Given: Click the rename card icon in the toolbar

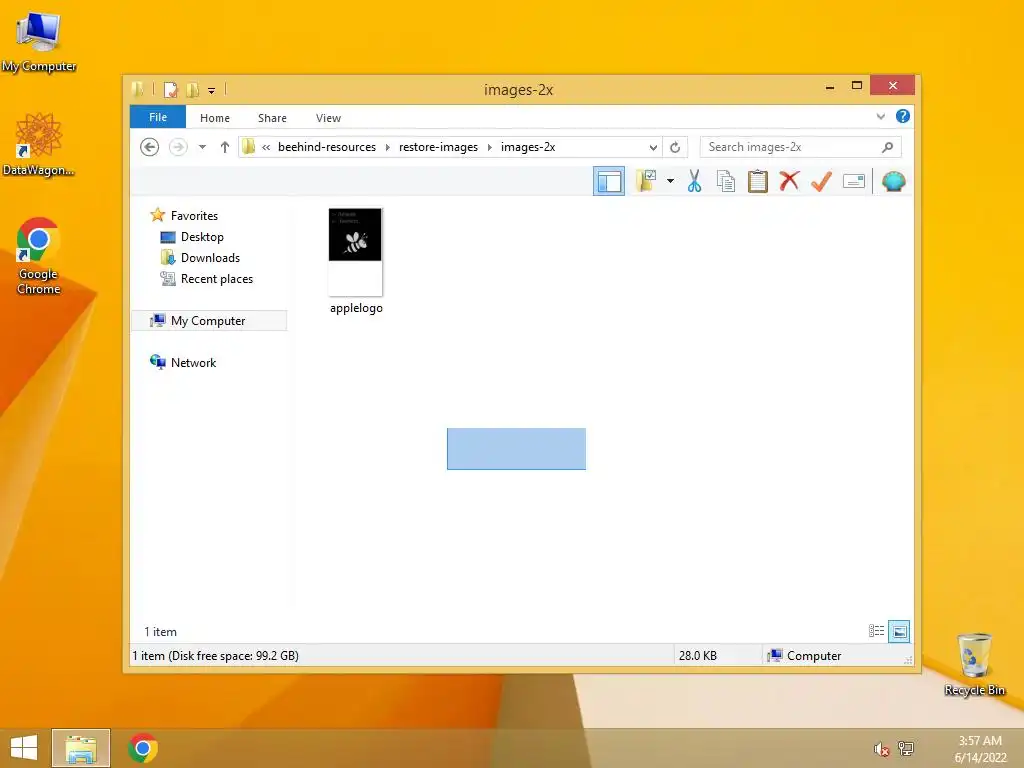Looking at the screenshot, I should pyautogui.click(x=854, y=181).
